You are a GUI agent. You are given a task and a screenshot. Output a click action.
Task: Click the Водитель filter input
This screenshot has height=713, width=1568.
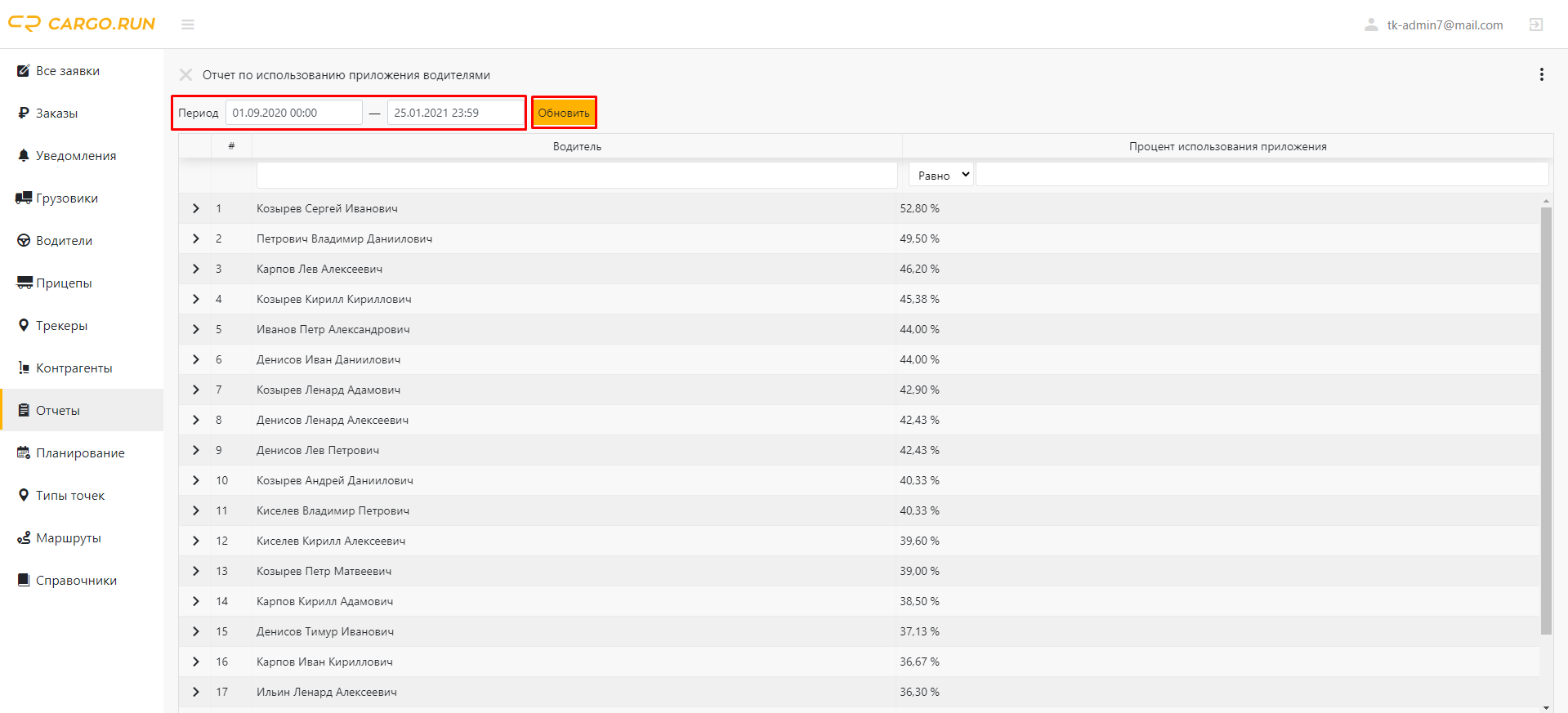pos(577,175)
